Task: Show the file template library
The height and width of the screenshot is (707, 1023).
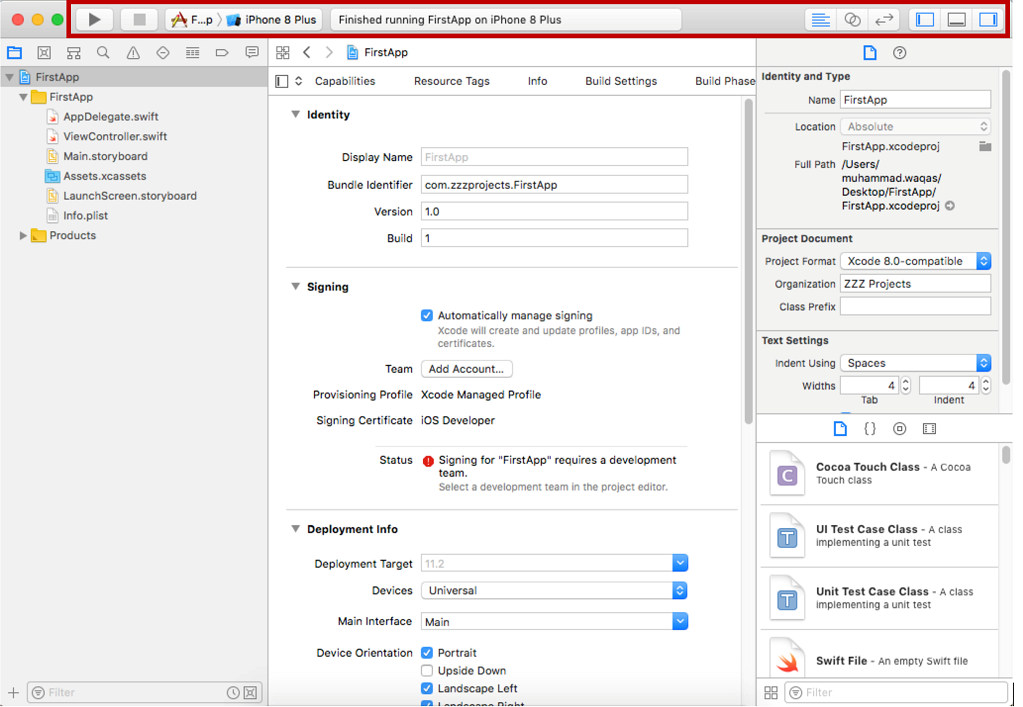Action: (840, 429)
